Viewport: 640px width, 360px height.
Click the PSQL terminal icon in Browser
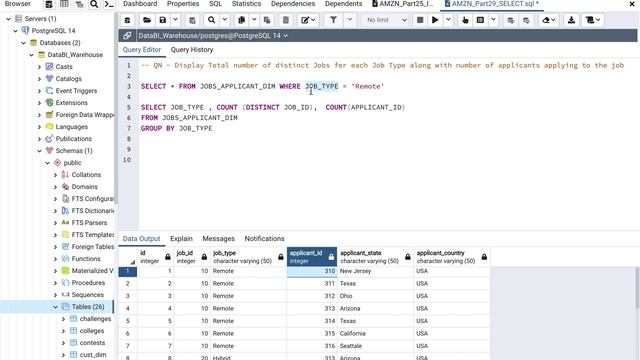tap(109, 4)
